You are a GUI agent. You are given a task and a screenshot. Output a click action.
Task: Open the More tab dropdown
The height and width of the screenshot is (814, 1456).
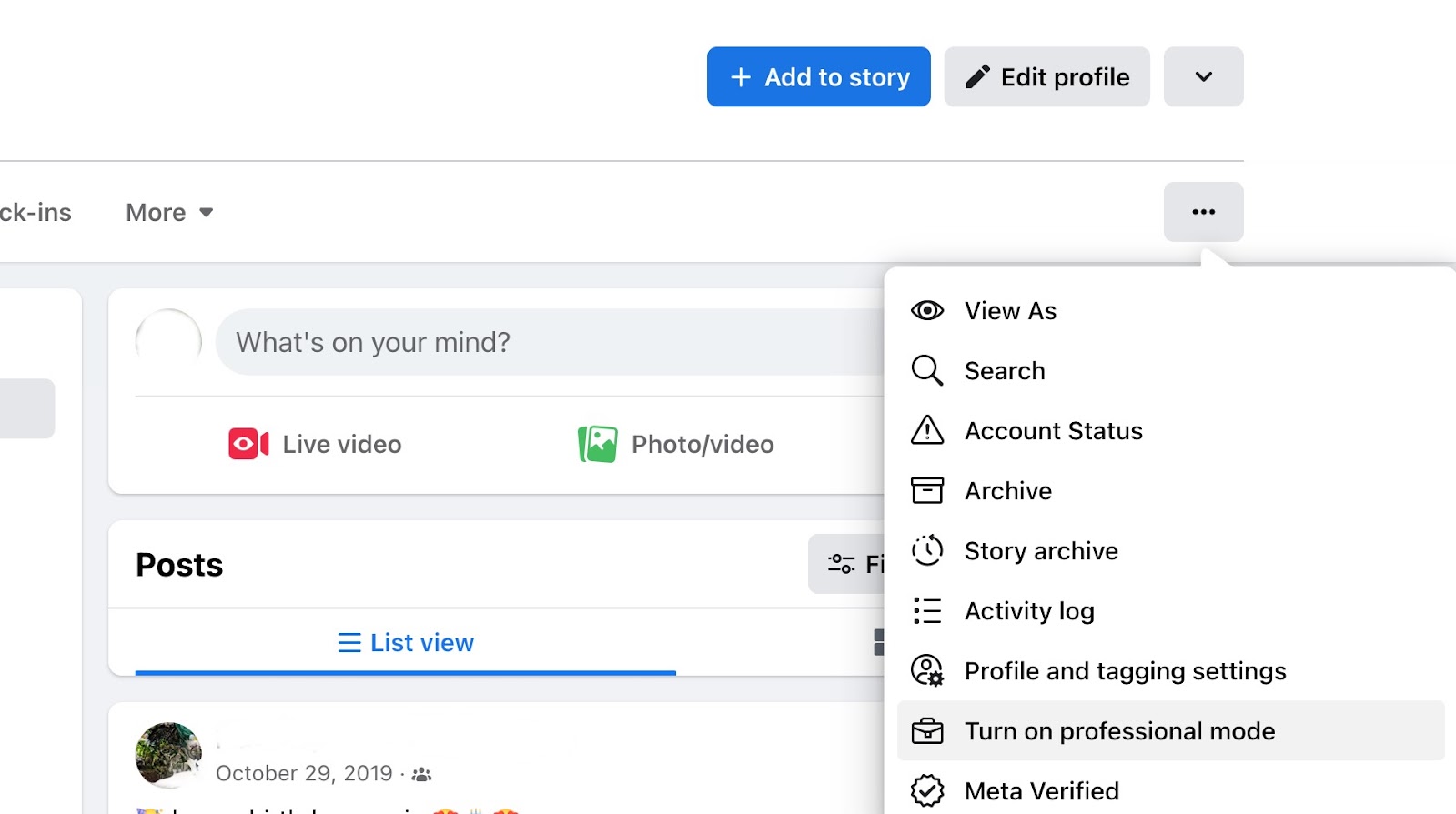(169, 213)
